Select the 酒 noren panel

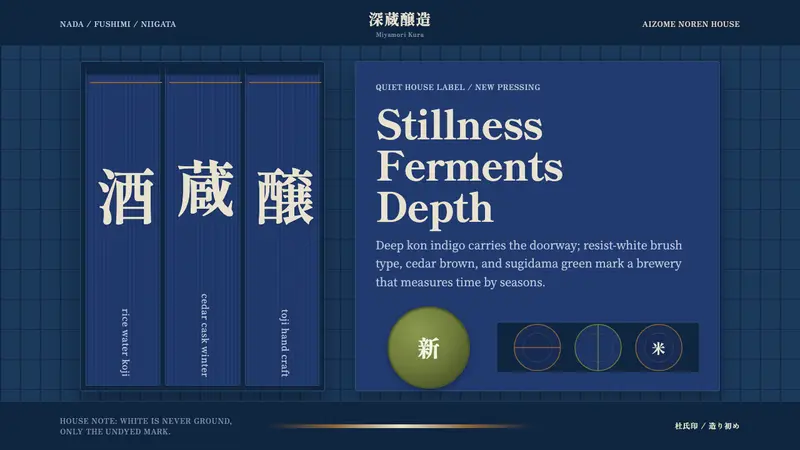coord(125,230)
